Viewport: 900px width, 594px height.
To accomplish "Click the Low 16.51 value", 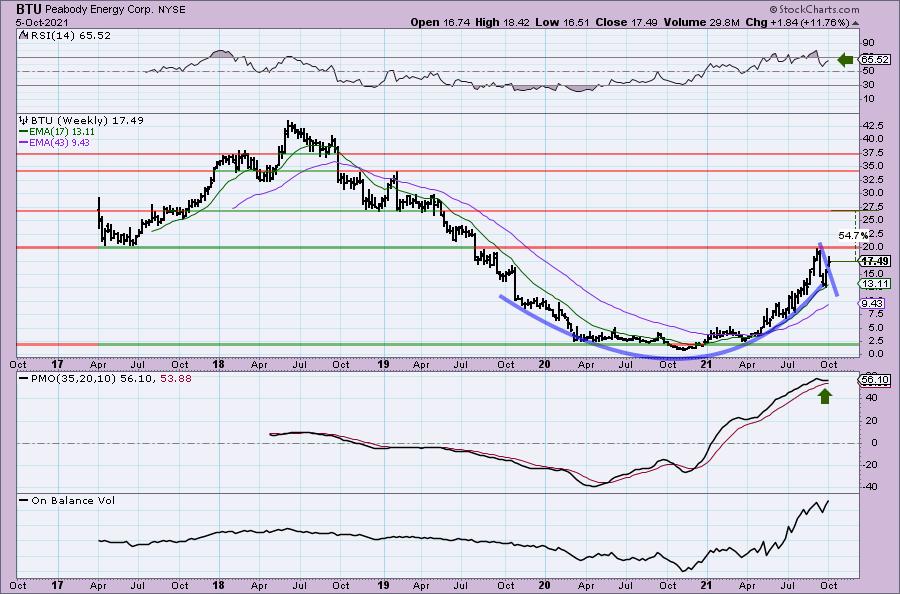I will [561, 22].
